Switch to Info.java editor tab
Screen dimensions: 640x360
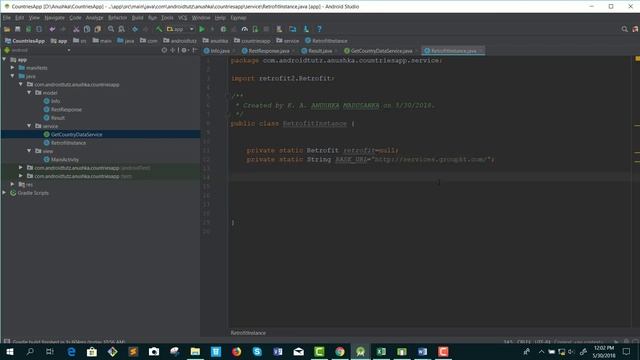pos(220,51)
